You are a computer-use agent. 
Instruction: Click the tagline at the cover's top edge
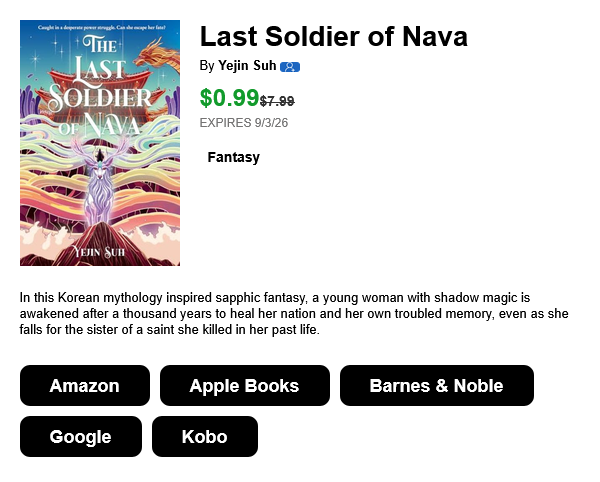tap(101, 27)
